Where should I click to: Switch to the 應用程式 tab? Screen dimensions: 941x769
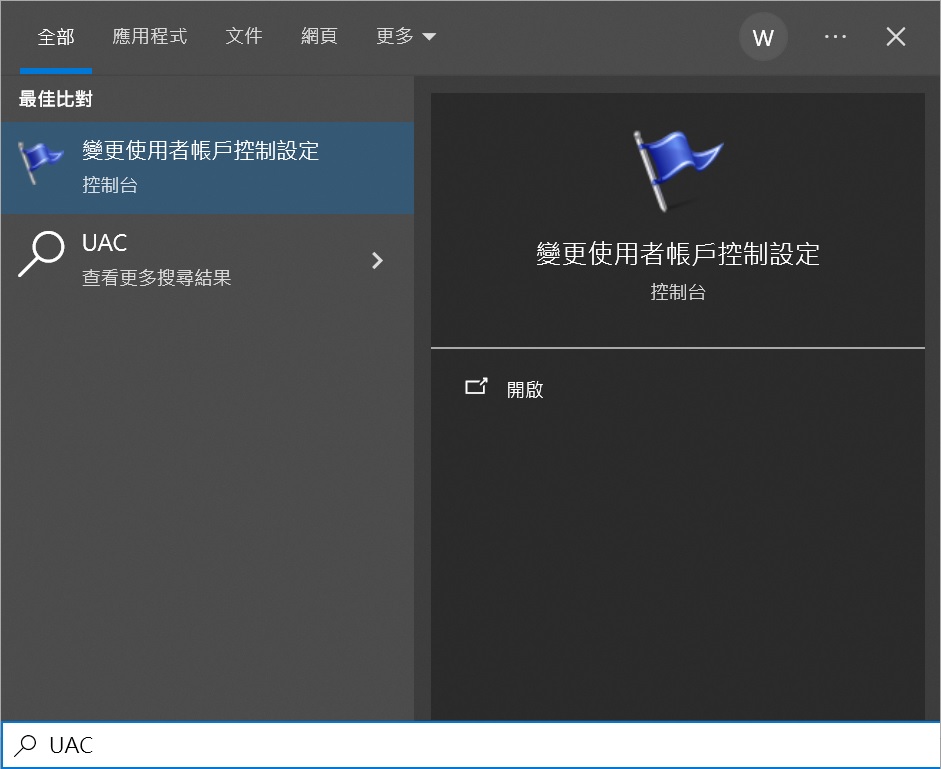coord(149,37)
